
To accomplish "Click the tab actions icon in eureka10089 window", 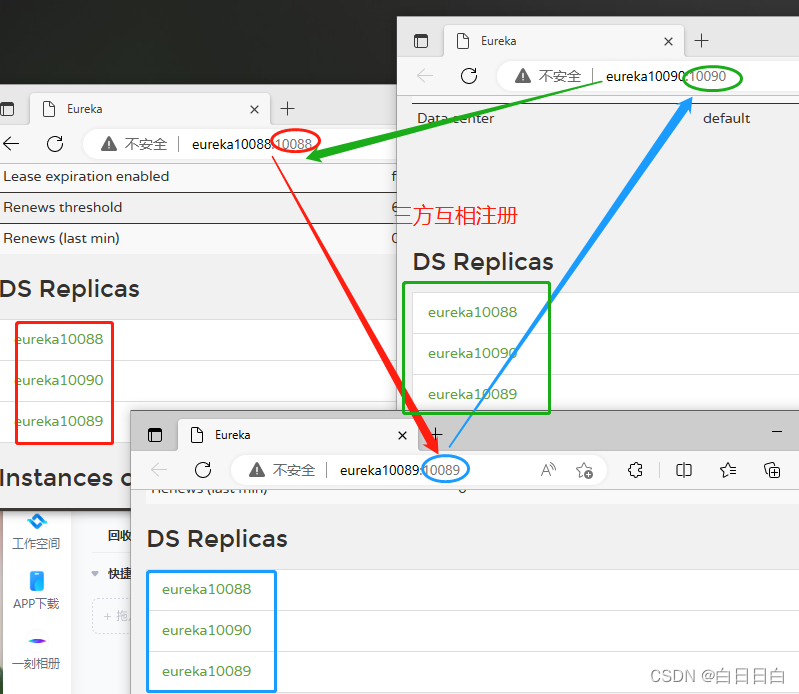I will (x=155, y=435).
